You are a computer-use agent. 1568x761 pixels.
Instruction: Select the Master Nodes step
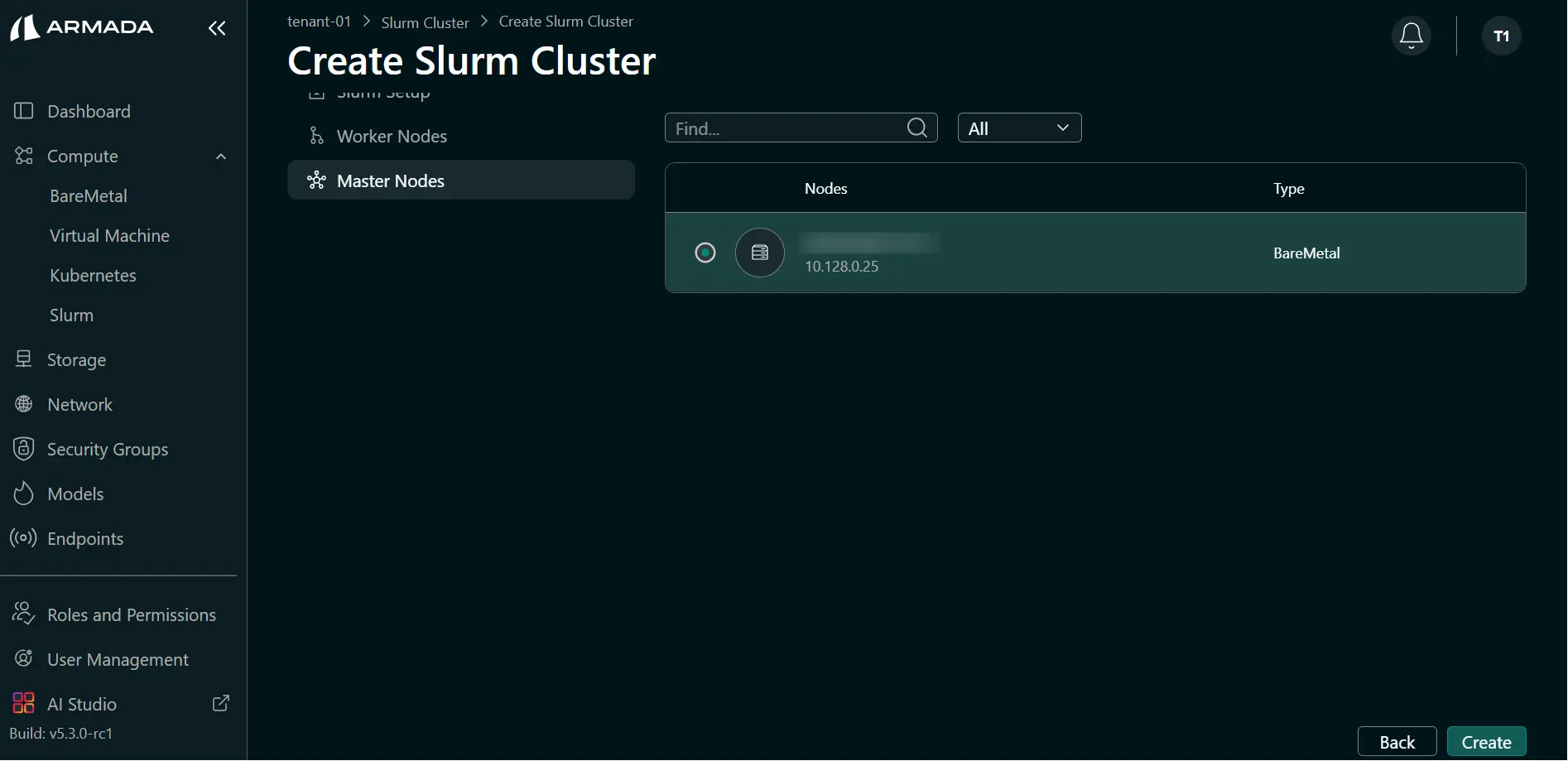coord(461,180)
